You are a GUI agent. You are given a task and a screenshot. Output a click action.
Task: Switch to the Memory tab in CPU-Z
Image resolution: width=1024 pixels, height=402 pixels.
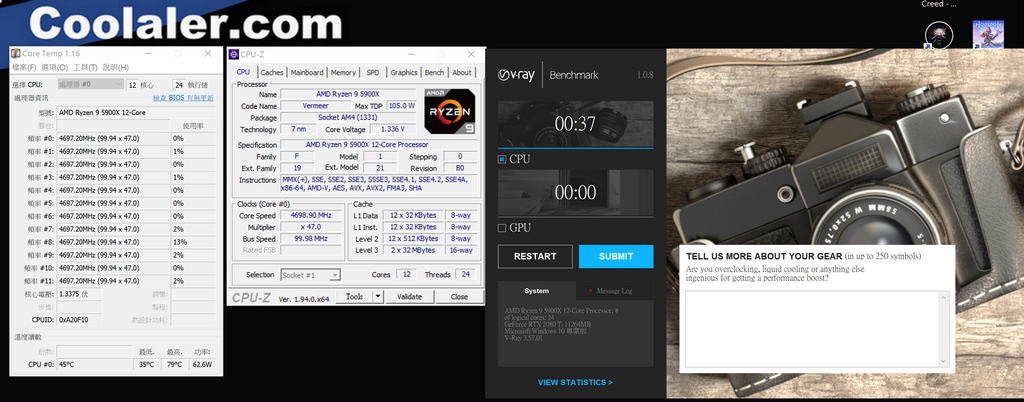343,72
